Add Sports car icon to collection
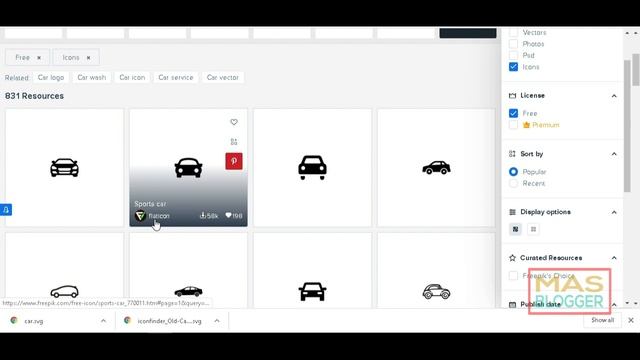The image size is (640, 360). tap(234, 142)
